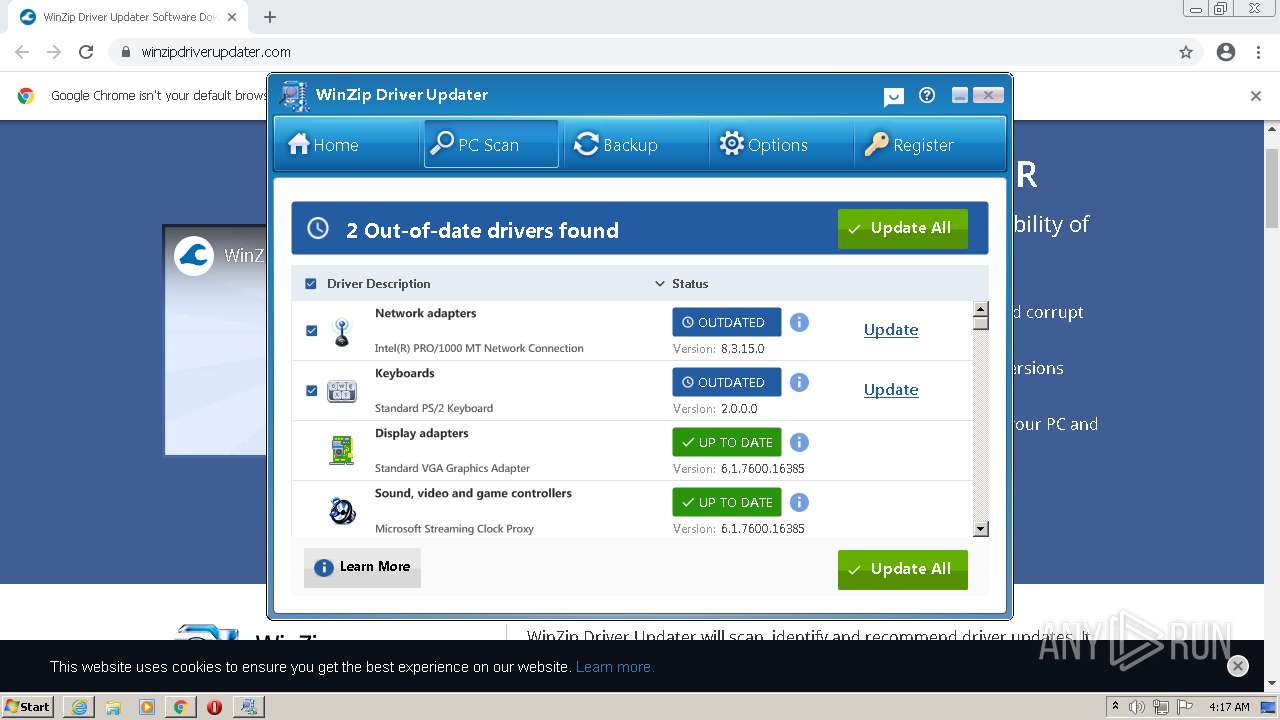Bookmark this page with the star icon
Viewport: 1280px width, 720px height.
coord(1186,52)
